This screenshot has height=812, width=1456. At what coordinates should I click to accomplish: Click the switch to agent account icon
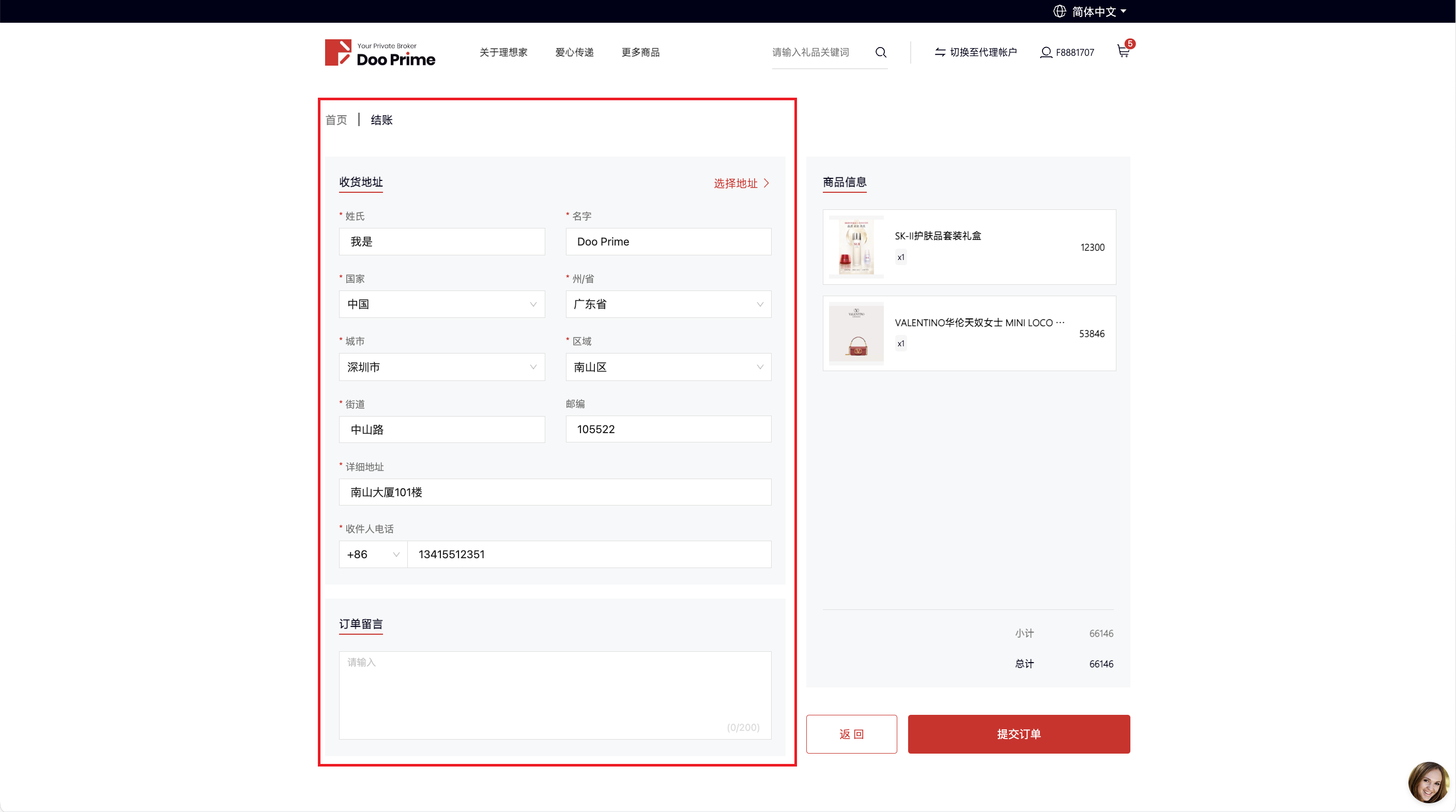(x=940, y=52)
